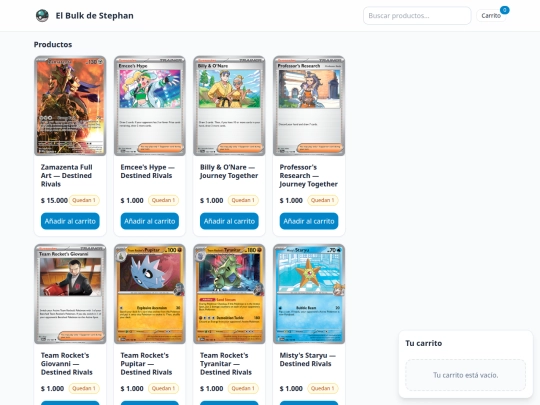Focus the Buscar productos search field

417,15
